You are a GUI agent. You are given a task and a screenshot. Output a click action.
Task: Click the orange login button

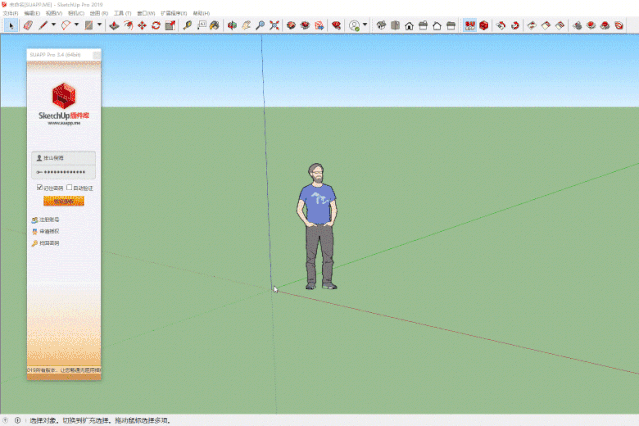[x=64, y=201]
